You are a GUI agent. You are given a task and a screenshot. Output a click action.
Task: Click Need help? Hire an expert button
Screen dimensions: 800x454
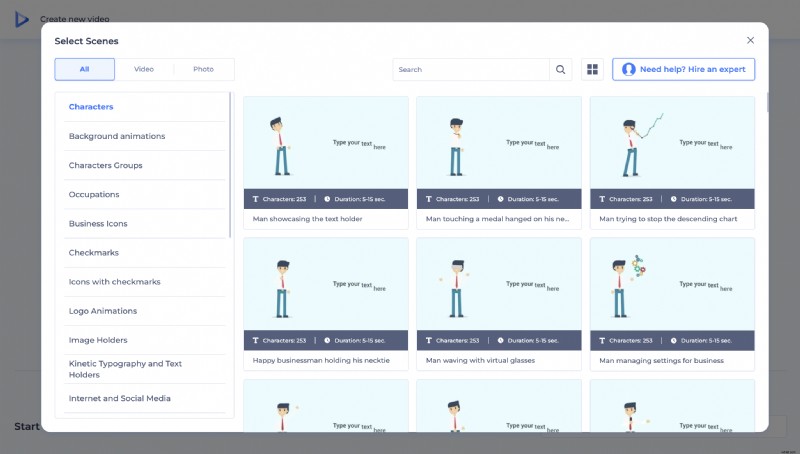684,70
